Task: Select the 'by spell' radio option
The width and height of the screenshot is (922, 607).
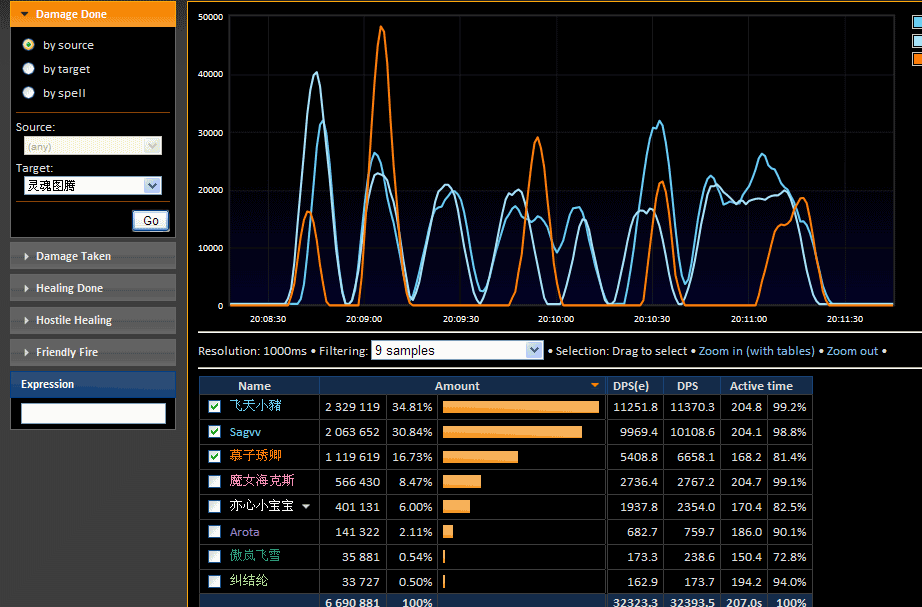Action: (28, 93)
